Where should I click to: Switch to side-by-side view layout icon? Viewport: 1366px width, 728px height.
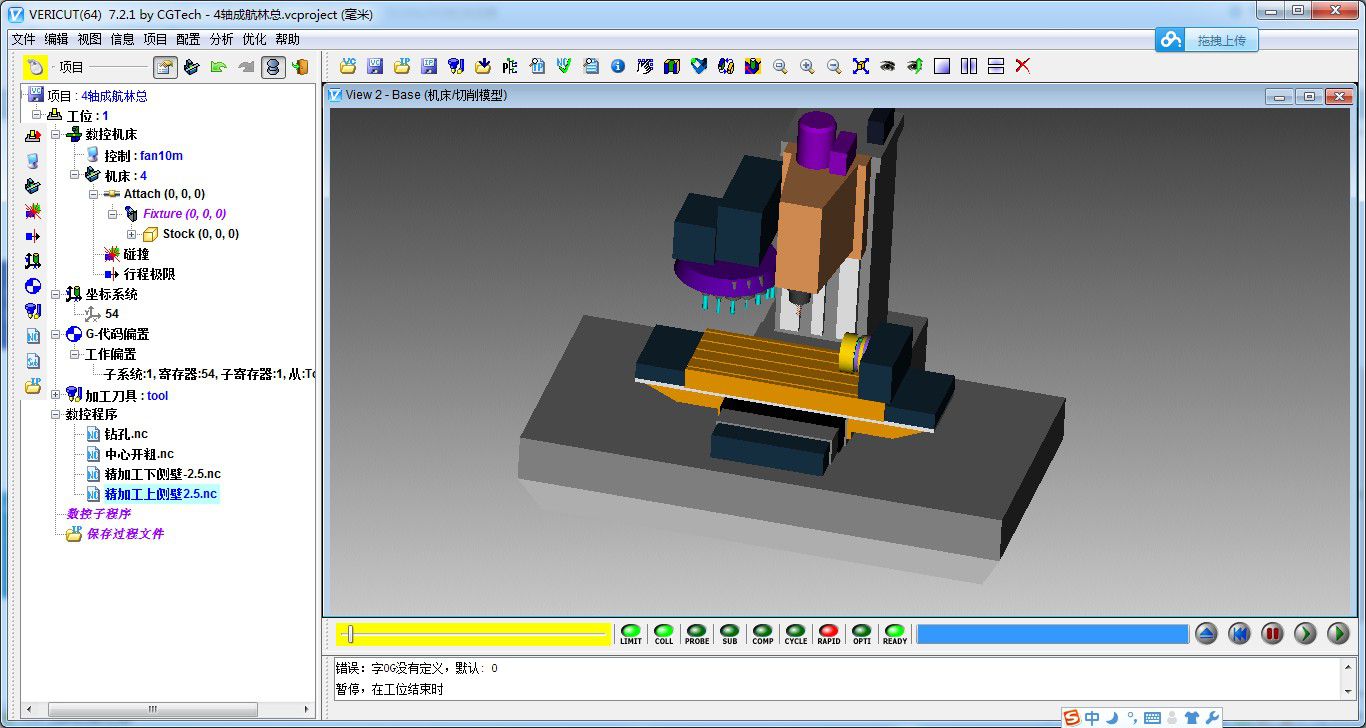point(969,66)
